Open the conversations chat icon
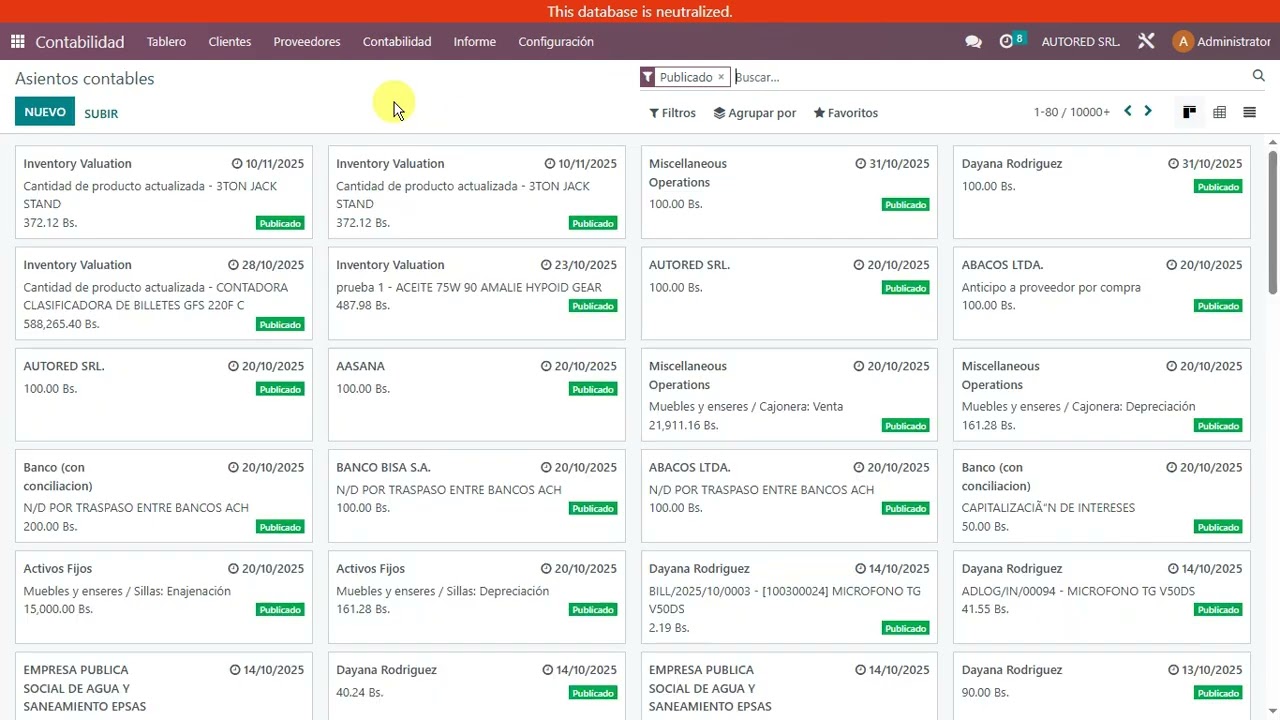 point(973,42)
